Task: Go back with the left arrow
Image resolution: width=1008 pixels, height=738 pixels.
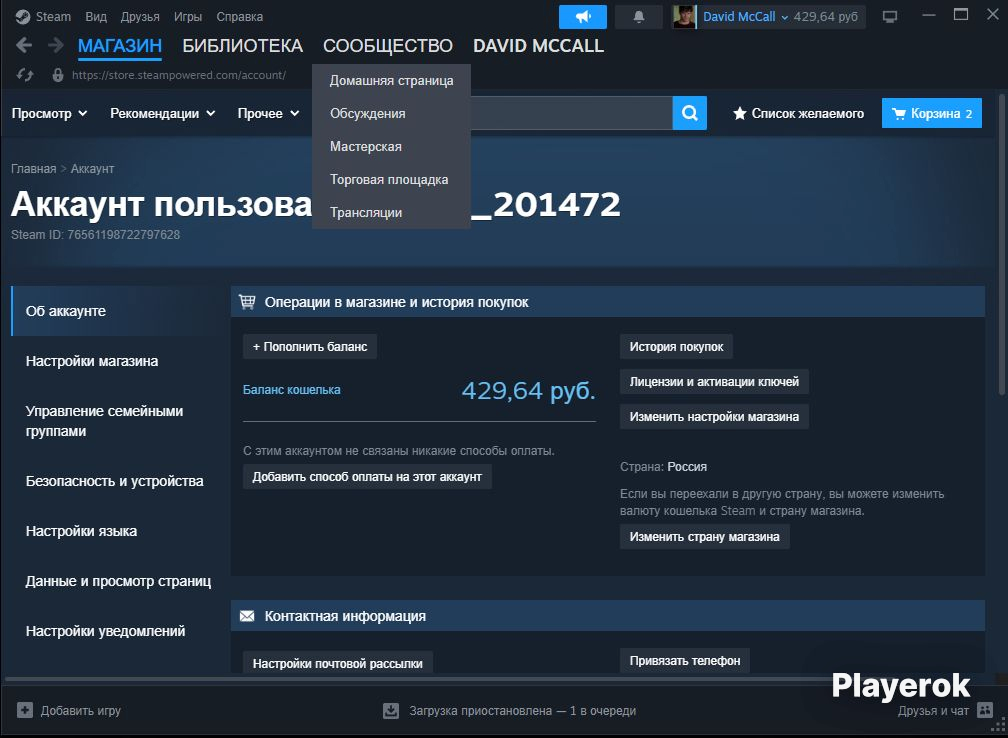Action: [24, 45]
